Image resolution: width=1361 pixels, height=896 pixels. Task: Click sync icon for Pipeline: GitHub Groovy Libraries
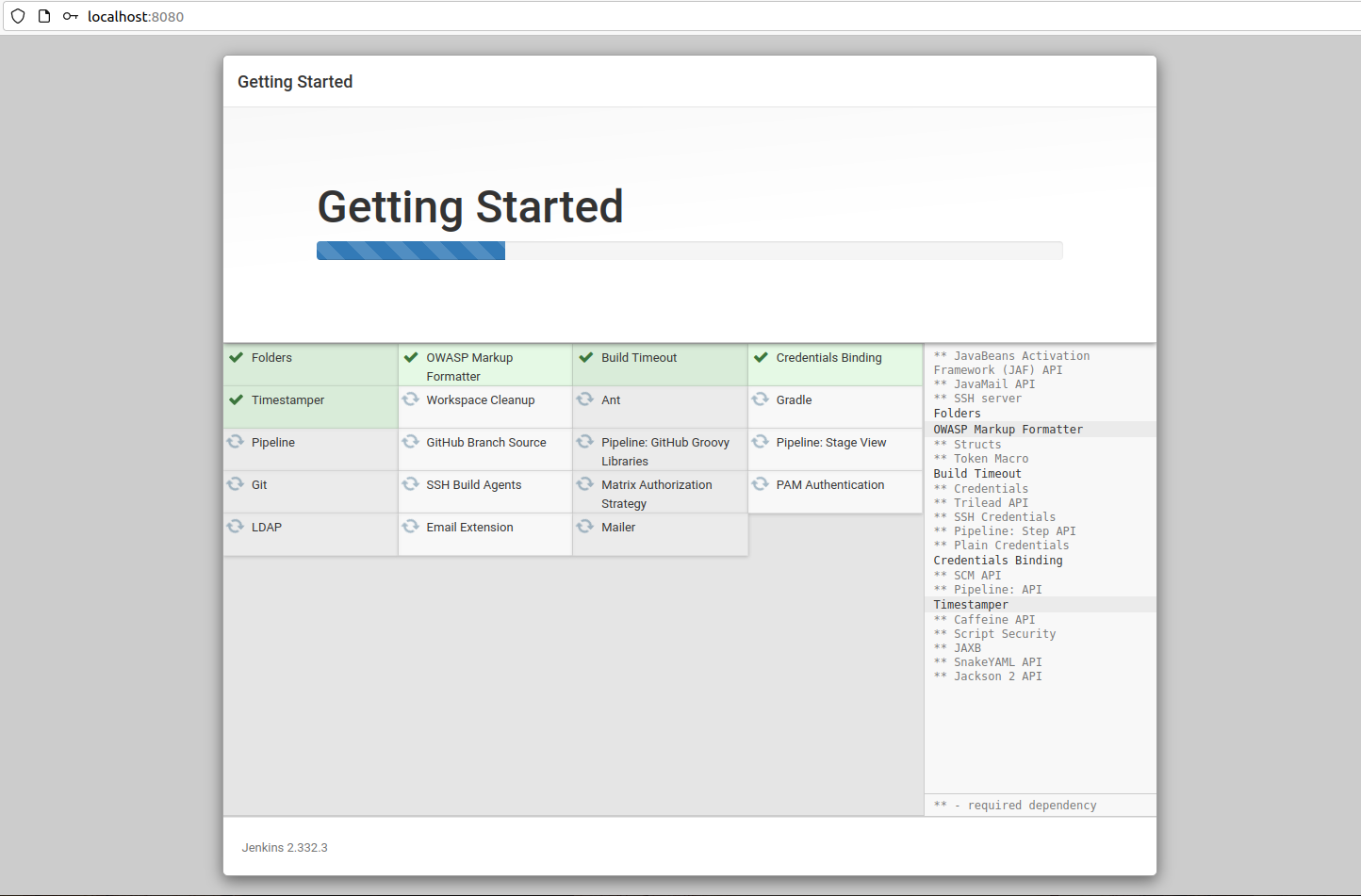coord(585,442)
